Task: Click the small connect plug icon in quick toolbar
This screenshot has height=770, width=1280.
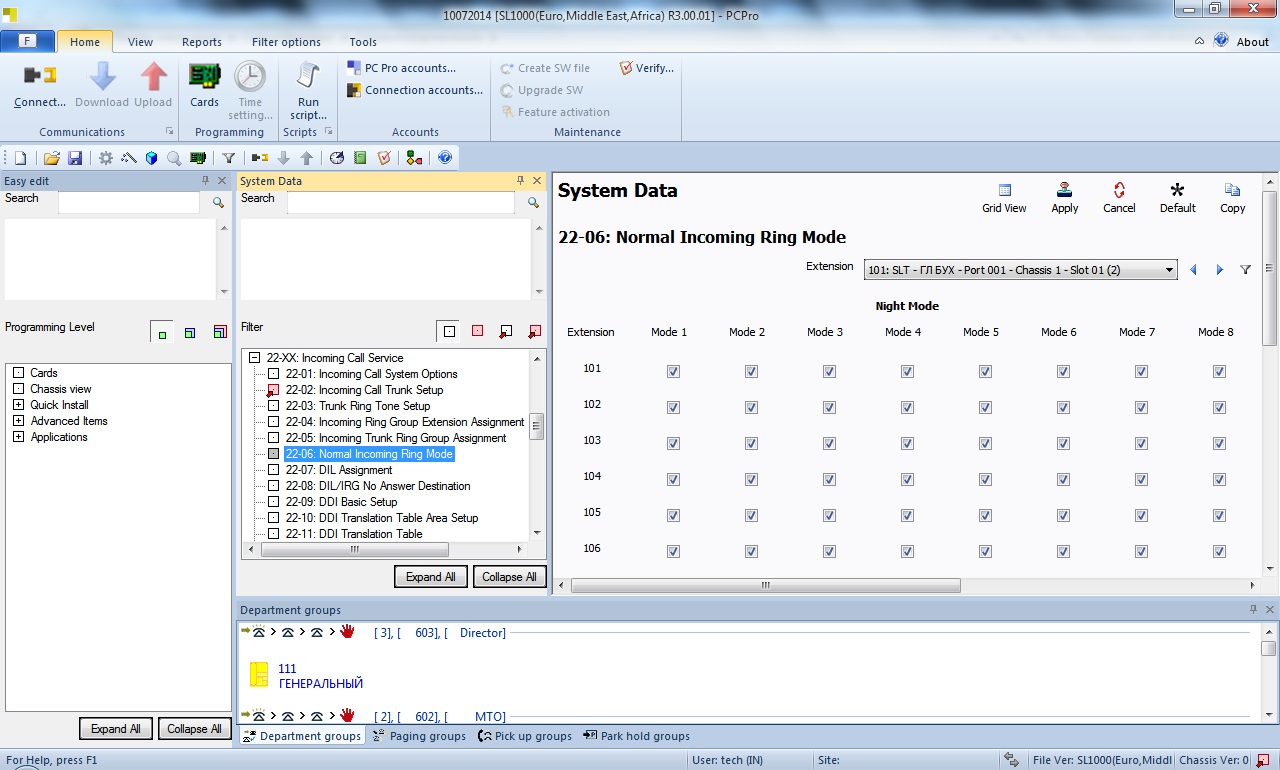Action: click(x=260, y=158)
